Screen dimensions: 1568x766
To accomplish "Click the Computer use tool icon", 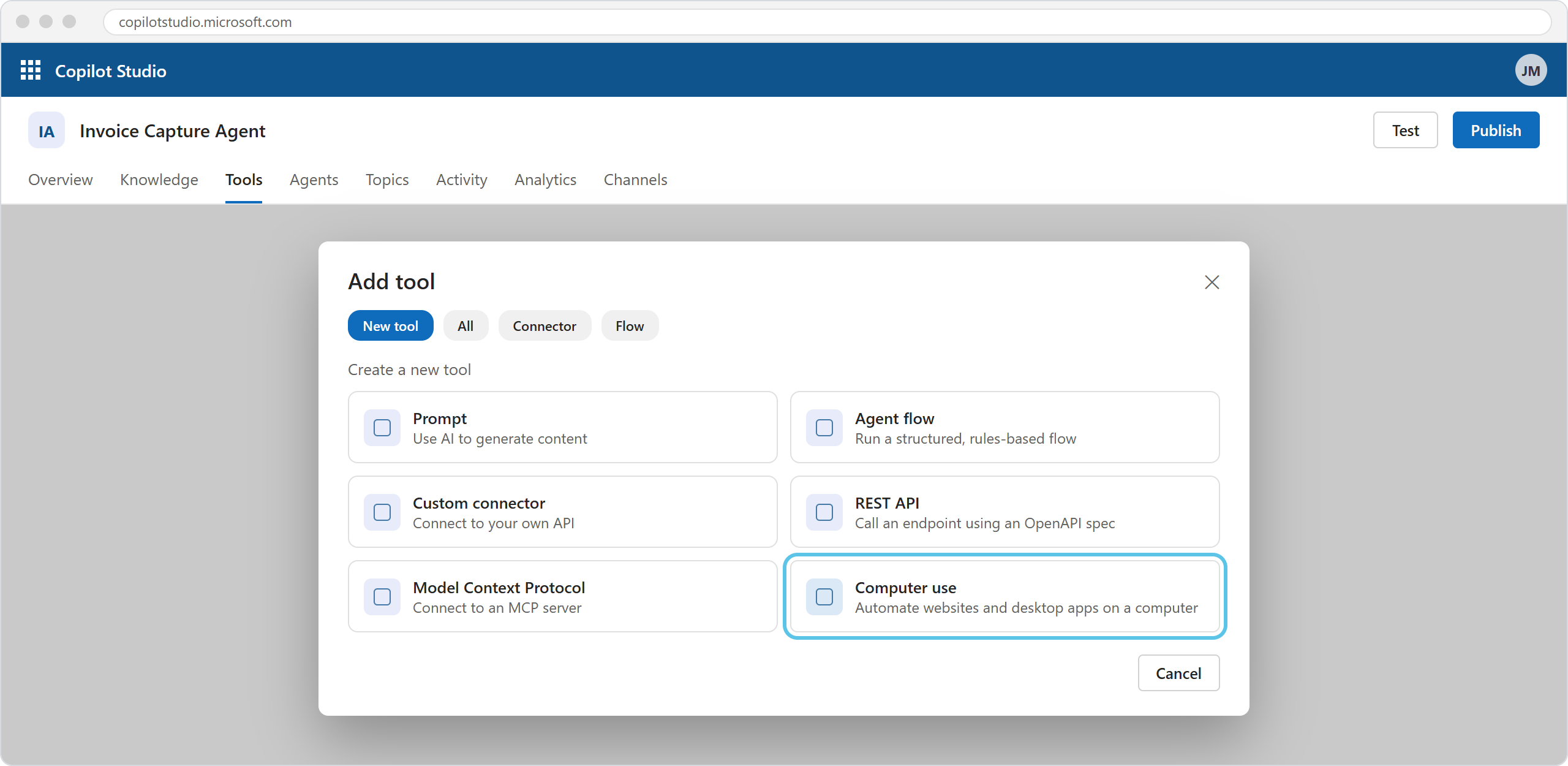I will pyautogui.click(x=824, y=597).
